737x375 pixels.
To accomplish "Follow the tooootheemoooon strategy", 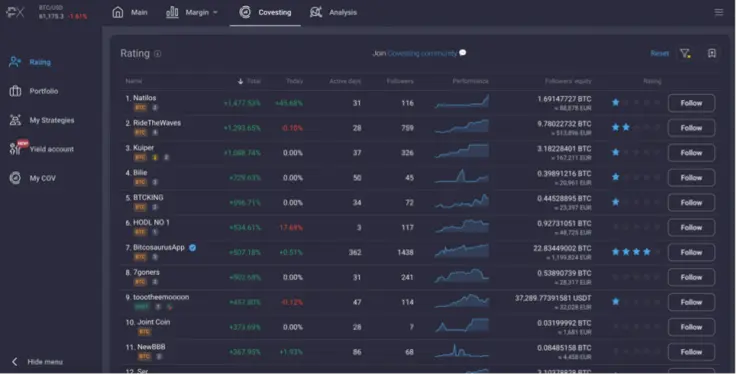I will tap(691, 302).
